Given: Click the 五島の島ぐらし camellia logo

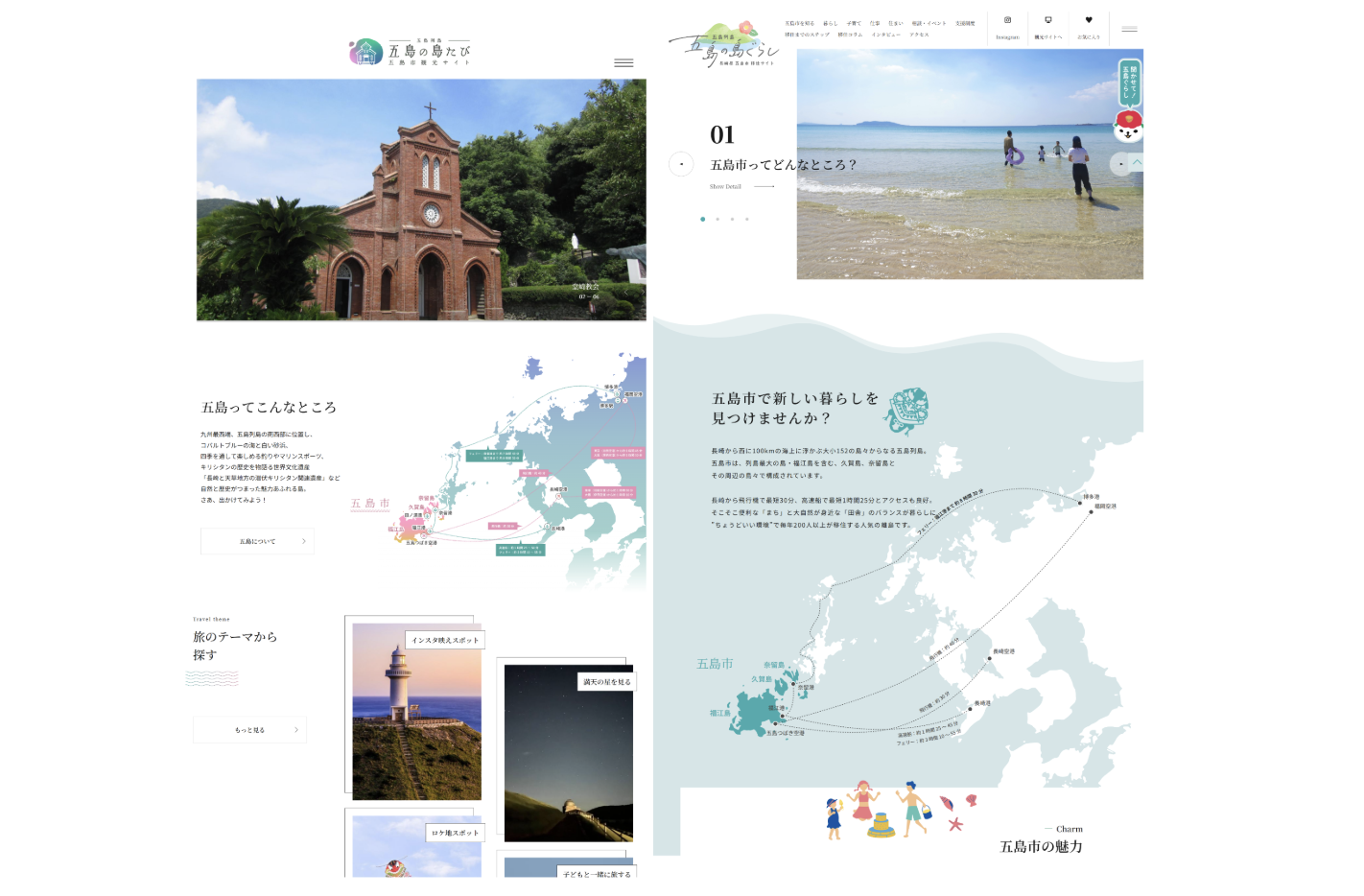Looking at the screenshot, I should [x=724, y=44].
